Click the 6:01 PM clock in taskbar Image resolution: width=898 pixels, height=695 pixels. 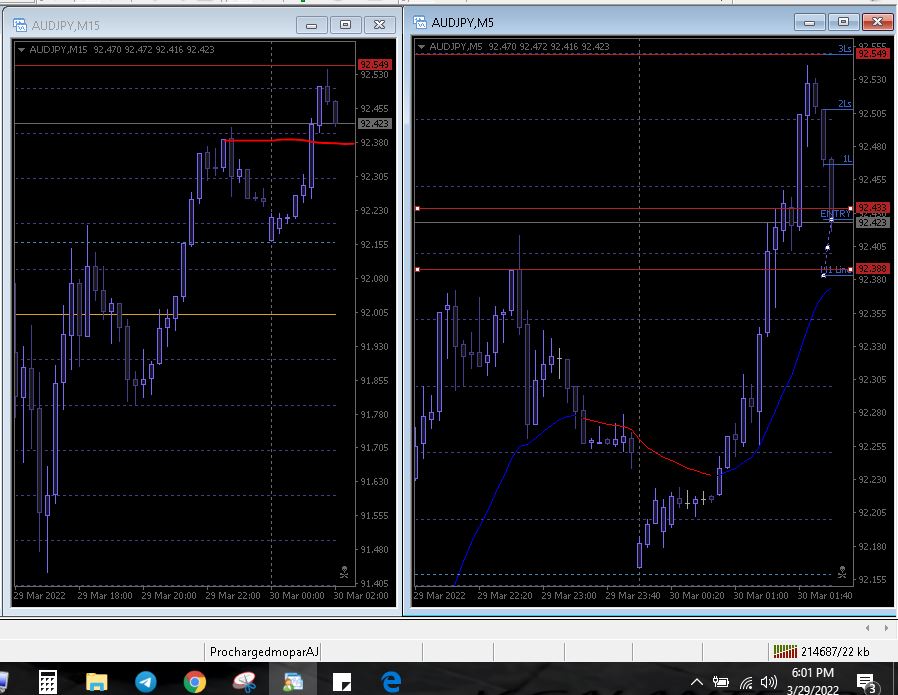click(812, 673)
